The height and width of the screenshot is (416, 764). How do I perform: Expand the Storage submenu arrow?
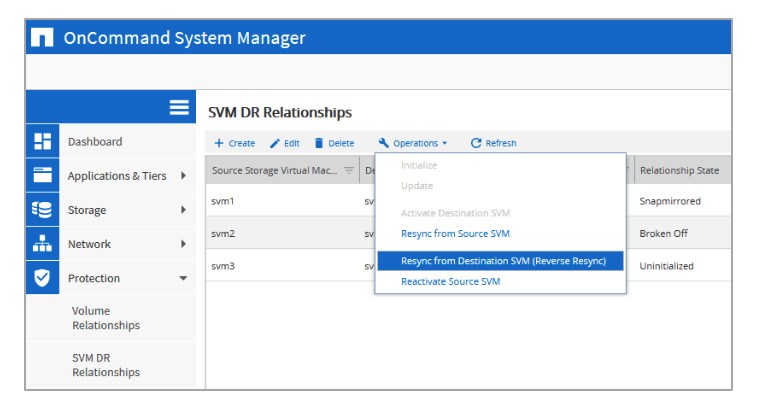(x=183, y=210)
